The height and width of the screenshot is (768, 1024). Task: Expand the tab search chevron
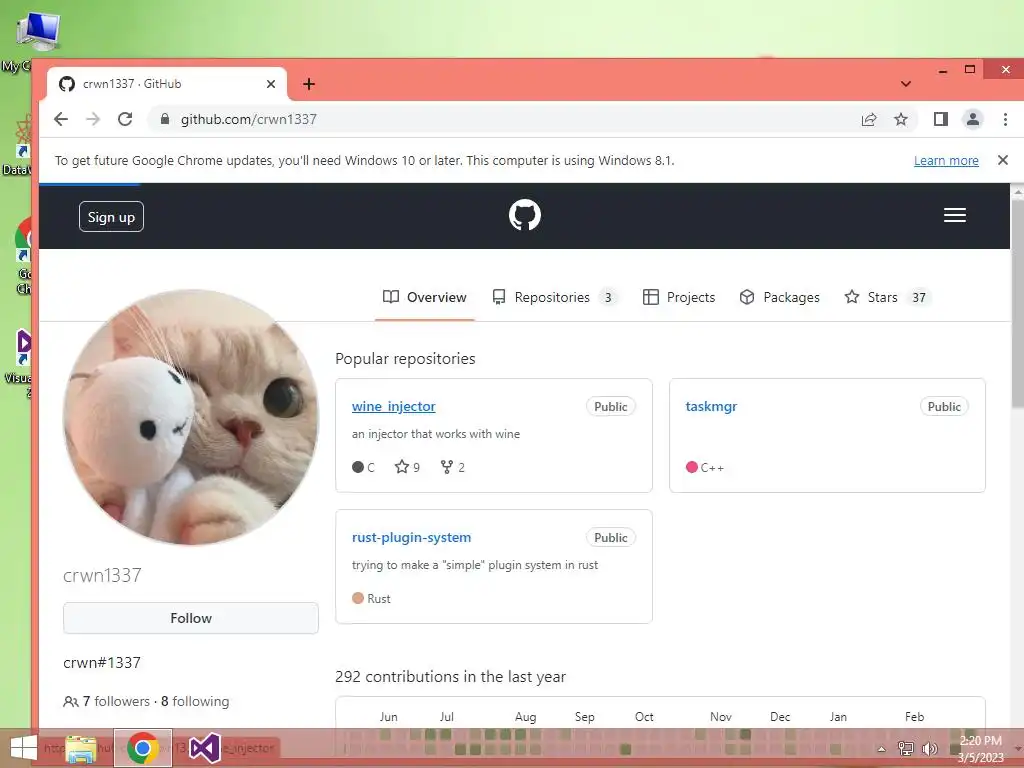tap(905, 84)
